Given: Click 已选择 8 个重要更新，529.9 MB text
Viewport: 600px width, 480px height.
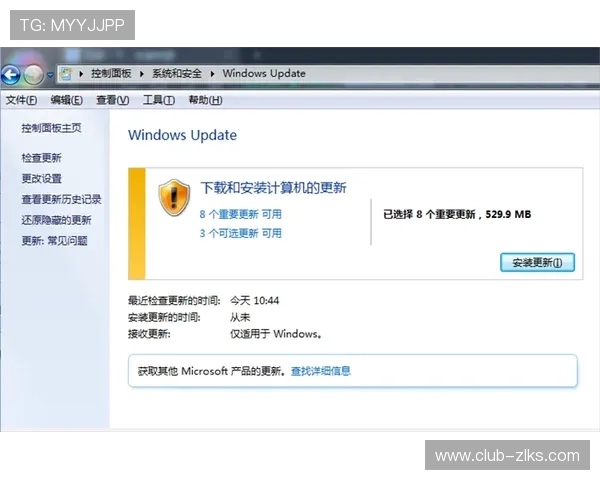Looking at the screenshot, I should tap(457, 214).
